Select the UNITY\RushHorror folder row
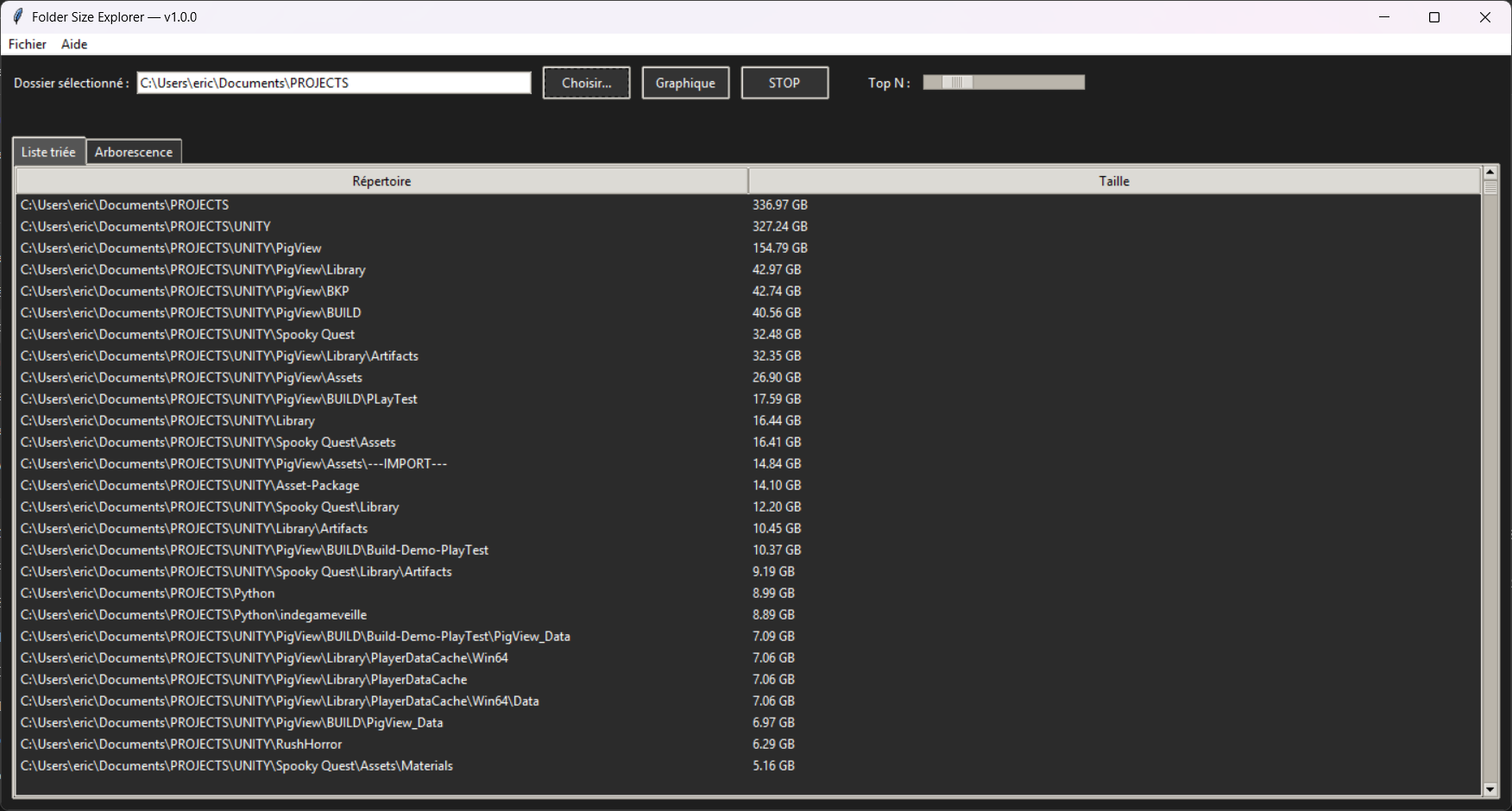1512x811 pixels. click(181, 745)
